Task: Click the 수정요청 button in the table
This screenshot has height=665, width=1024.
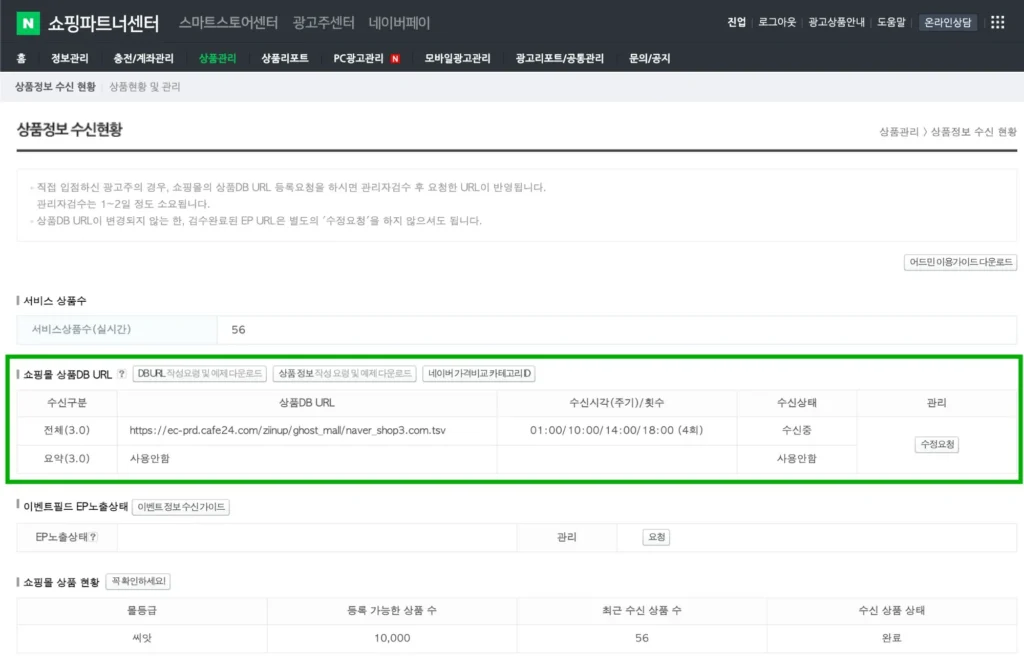Action: 939,445
